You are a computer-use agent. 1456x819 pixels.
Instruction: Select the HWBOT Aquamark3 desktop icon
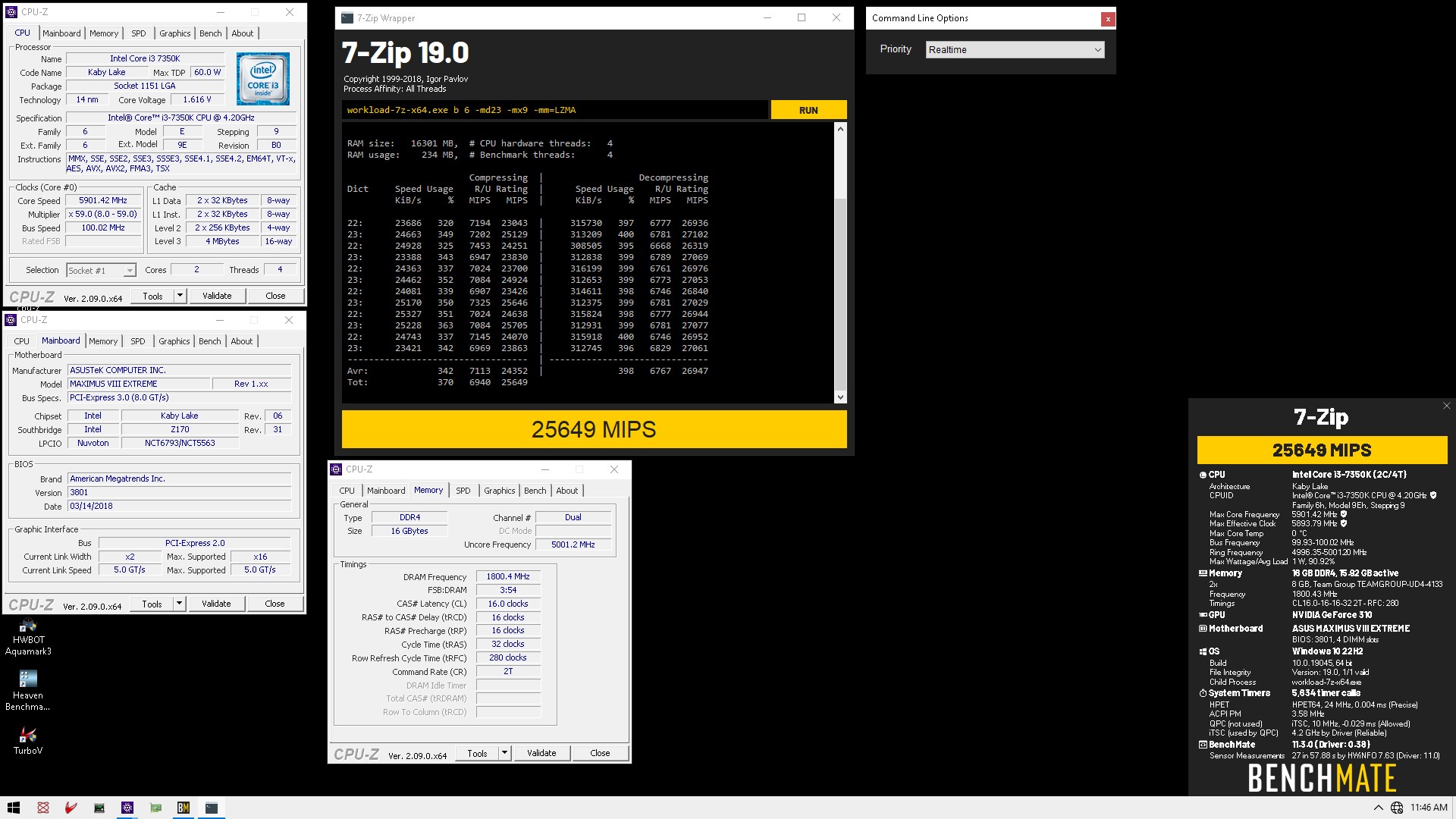pyautogui.click(x=28, y=635)
